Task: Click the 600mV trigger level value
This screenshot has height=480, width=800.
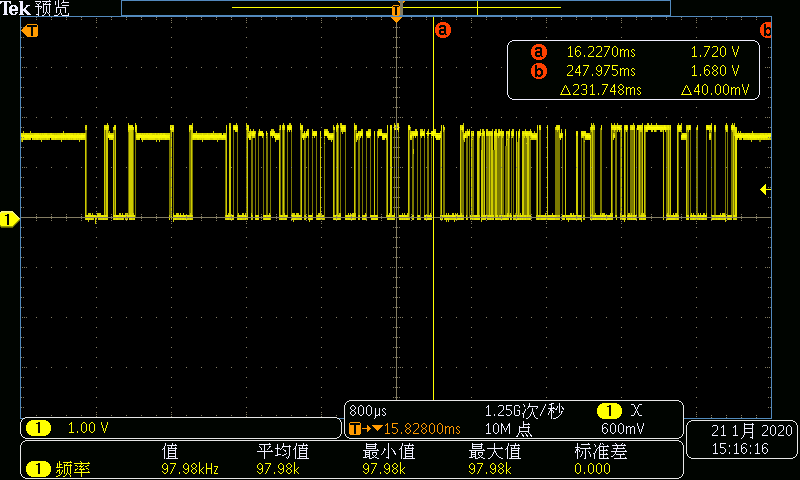Action: [622, 429]
